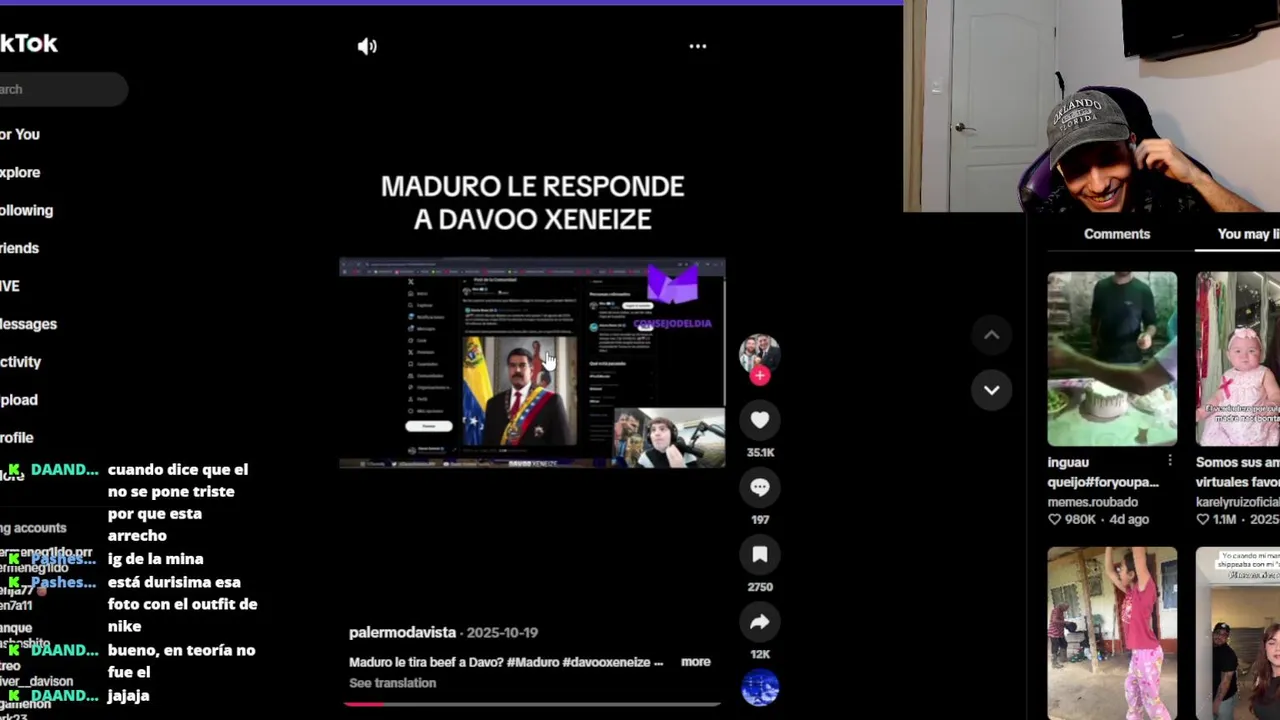Follow creator with the red plus badge
Image resolution: width=1280 pixels, height=720 pixels.
(760, 376)
